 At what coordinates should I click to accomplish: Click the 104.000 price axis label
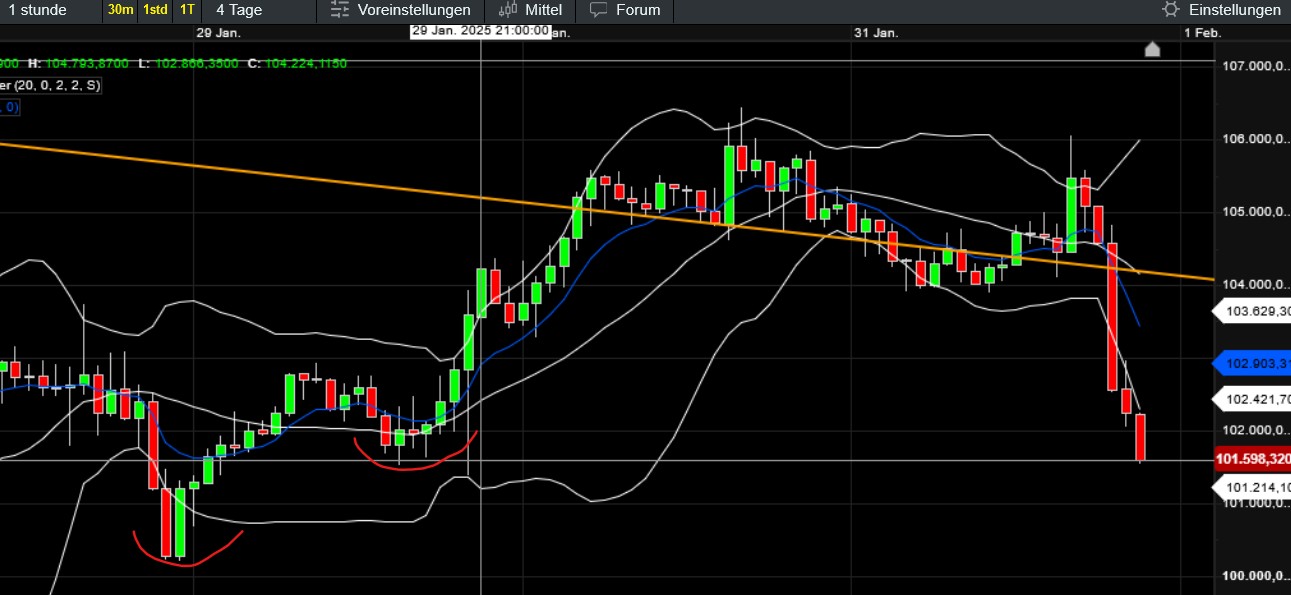point(1255,285)
